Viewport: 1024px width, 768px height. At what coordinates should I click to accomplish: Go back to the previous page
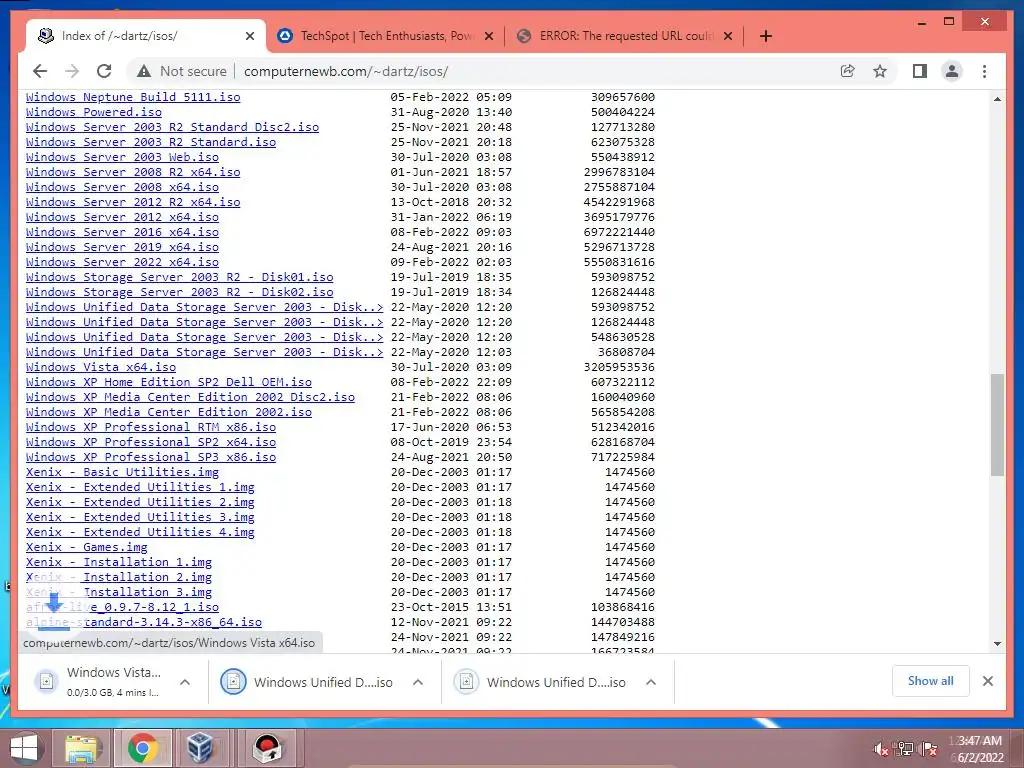[x=40, y=71]
